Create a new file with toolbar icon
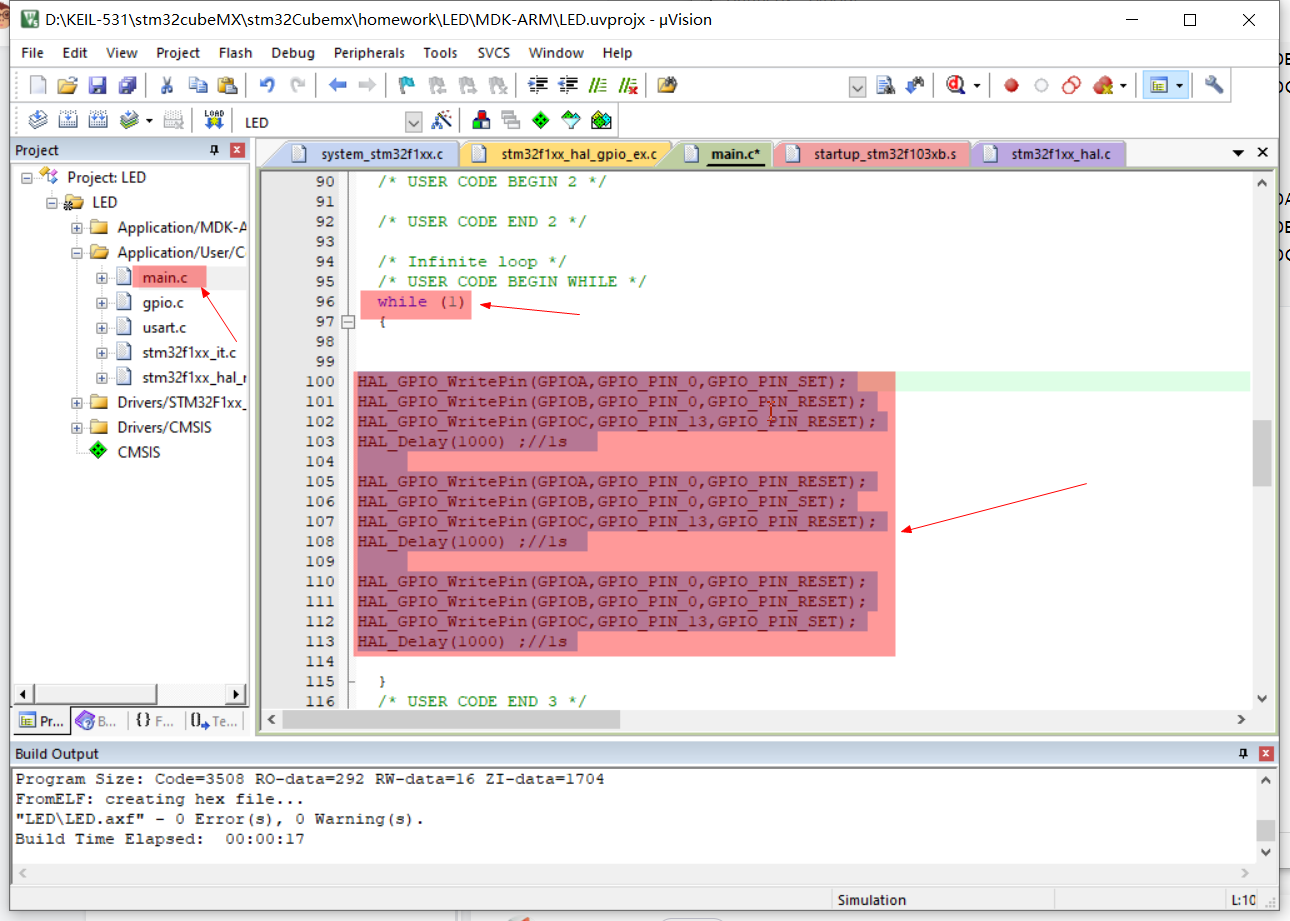1290x921 pixels. tap(38, 85)
